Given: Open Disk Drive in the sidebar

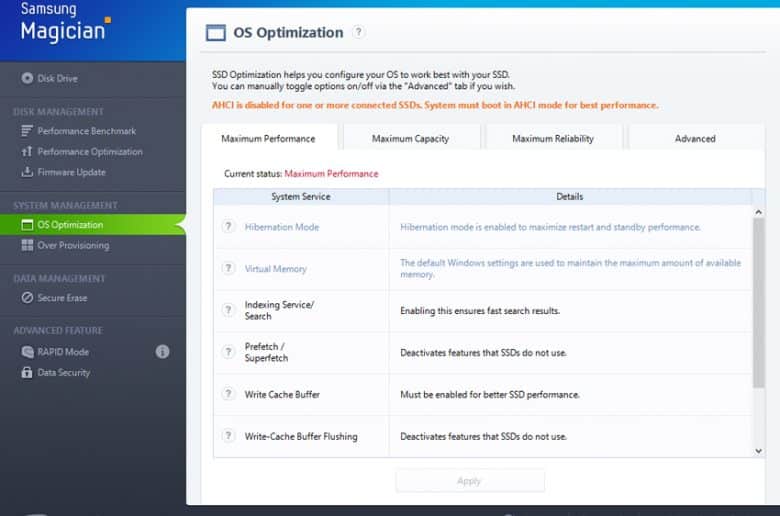Looking at the screenshot, I should [x=57, y=78].
